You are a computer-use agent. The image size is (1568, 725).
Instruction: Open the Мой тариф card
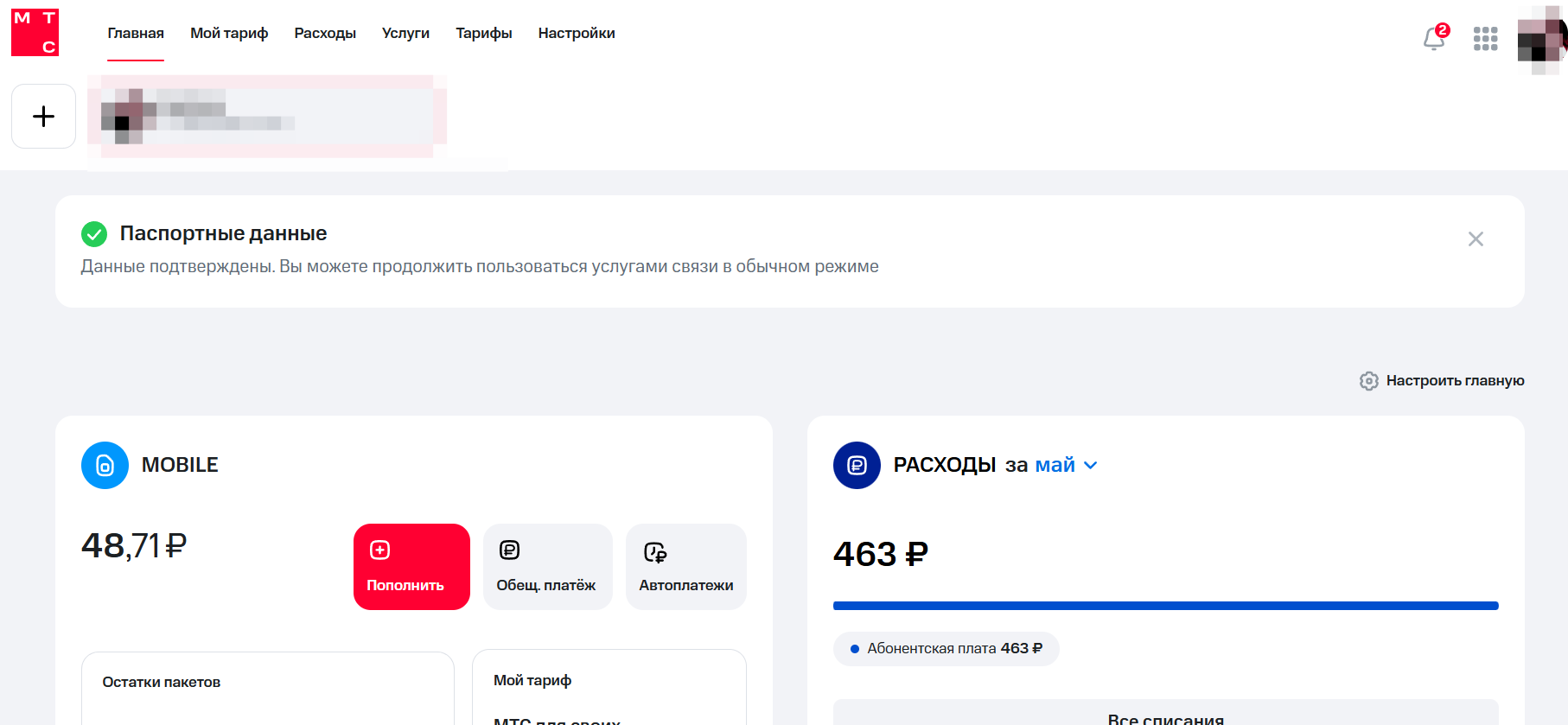coord(609,688)
